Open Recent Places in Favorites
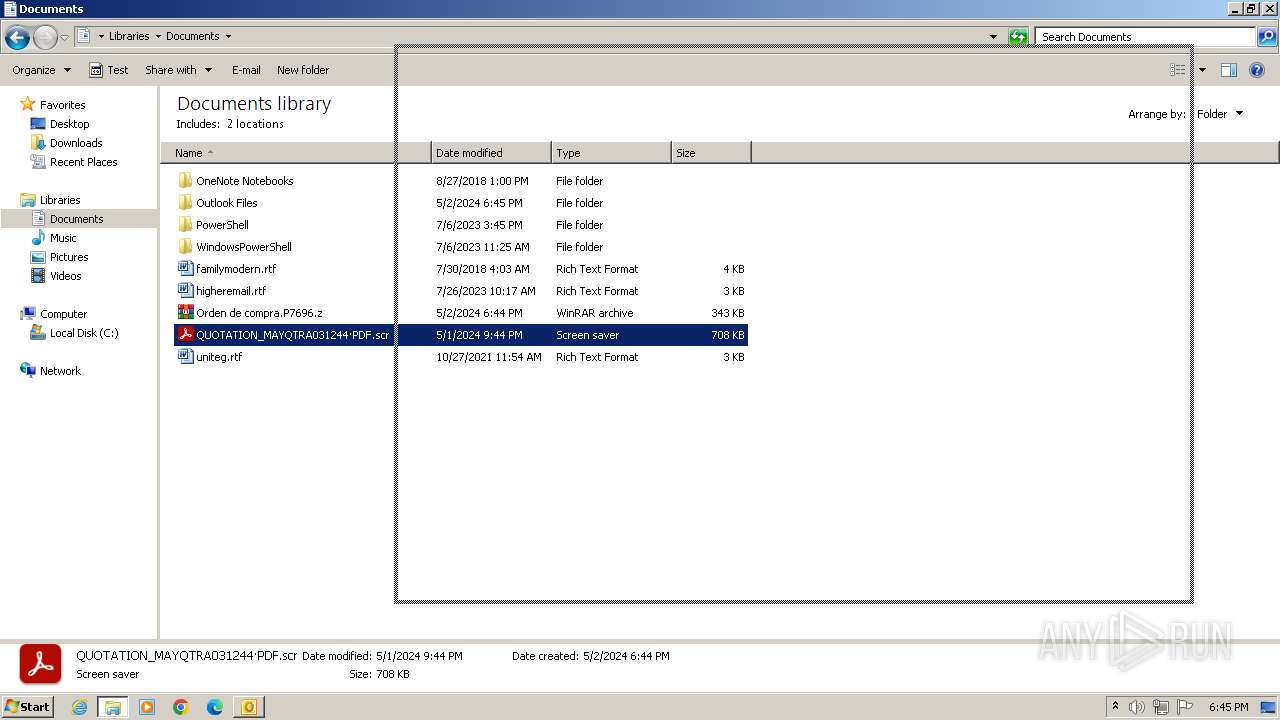Screen dimensions: 1280x720 click(83, 162)
